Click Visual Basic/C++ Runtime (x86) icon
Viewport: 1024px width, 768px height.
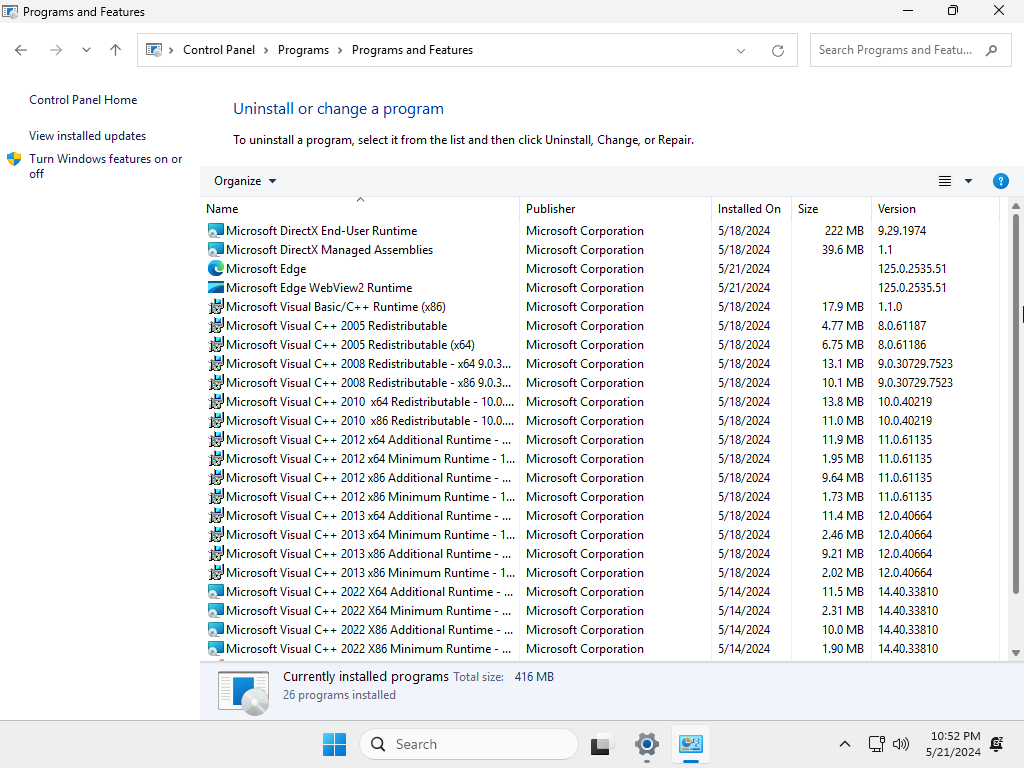point(216,306)
